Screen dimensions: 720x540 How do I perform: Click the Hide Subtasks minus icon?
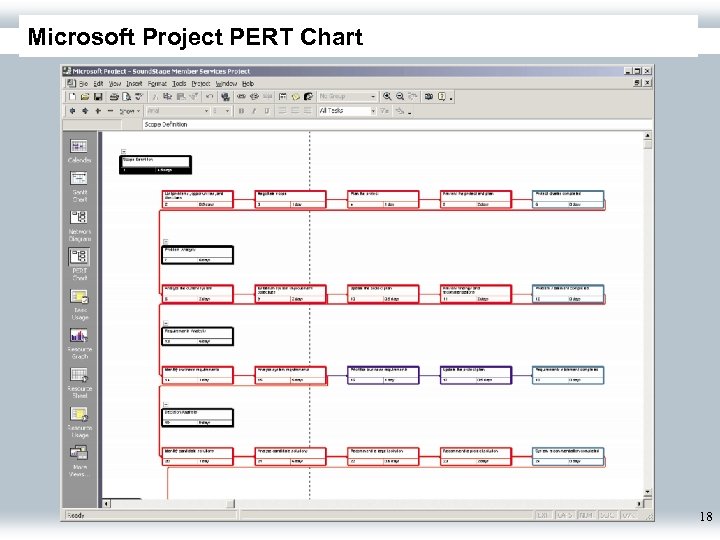pyautogui.click(x=110, y=111)
